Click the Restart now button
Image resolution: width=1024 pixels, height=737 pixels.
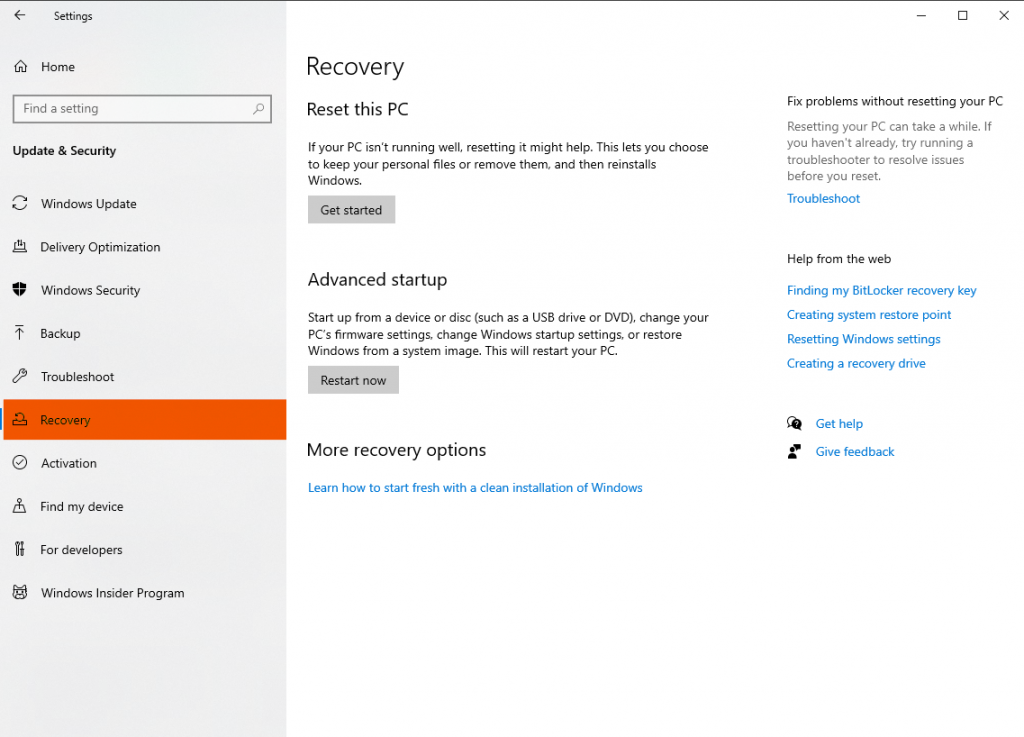[353, 380]
